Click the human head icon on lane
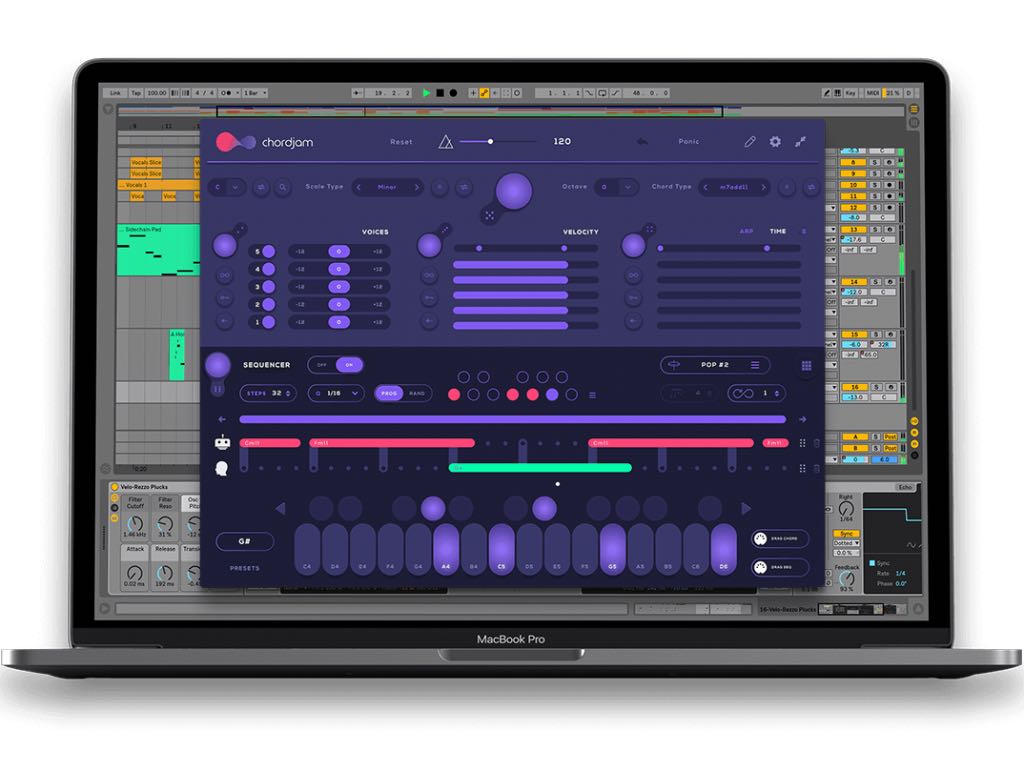 [x=222, y=467]
